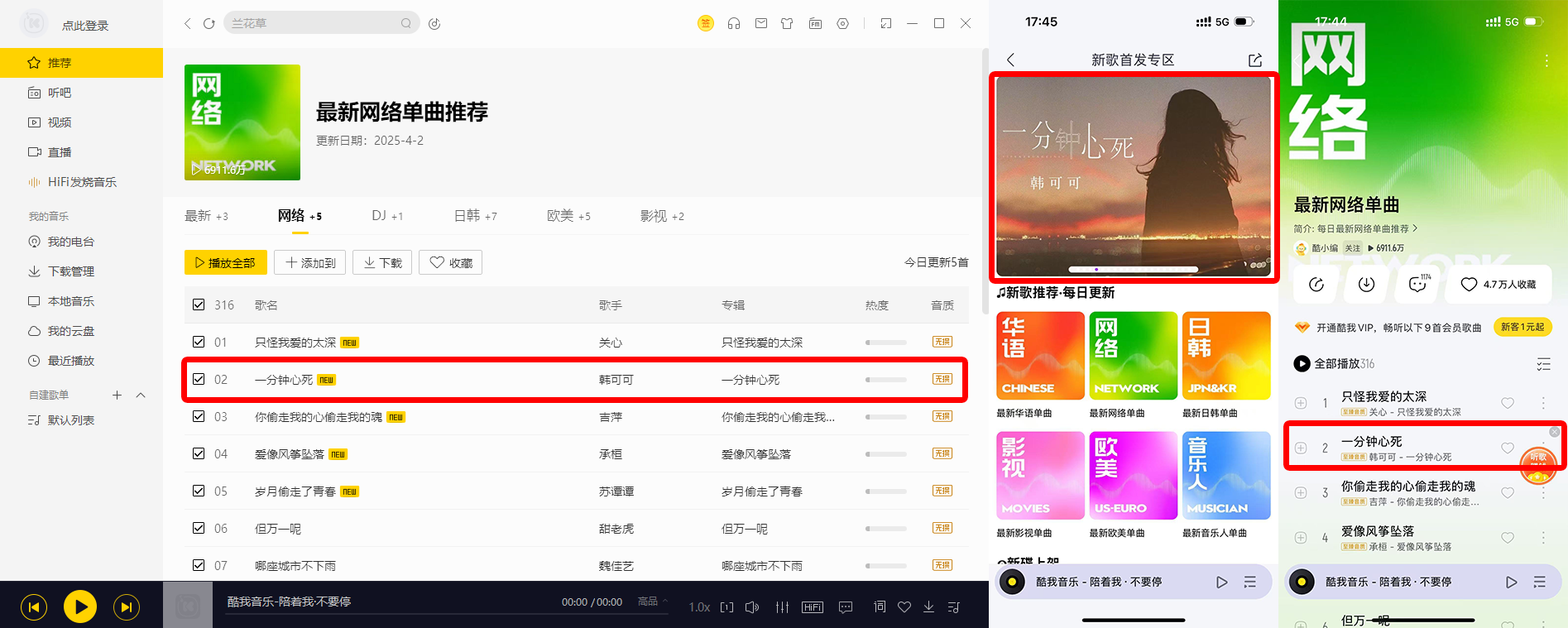Screen dimensions: 1568x628
Task: Switch to mini mode window icon
Action: (x=886, y=23)
